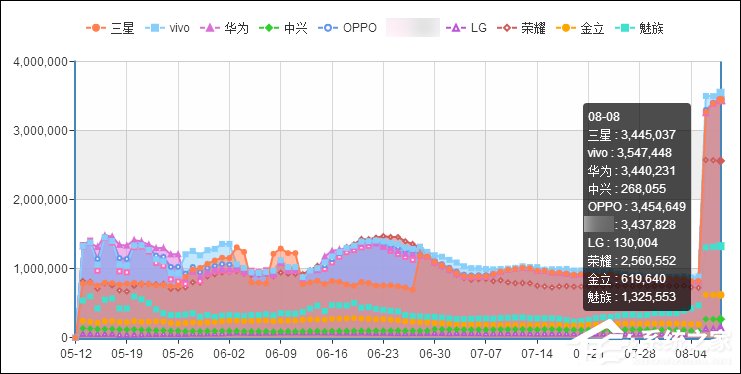This screenshot has height=374, width=741.
Task: Toggle the OPPO series legend
Action: (x=347, y=28)
